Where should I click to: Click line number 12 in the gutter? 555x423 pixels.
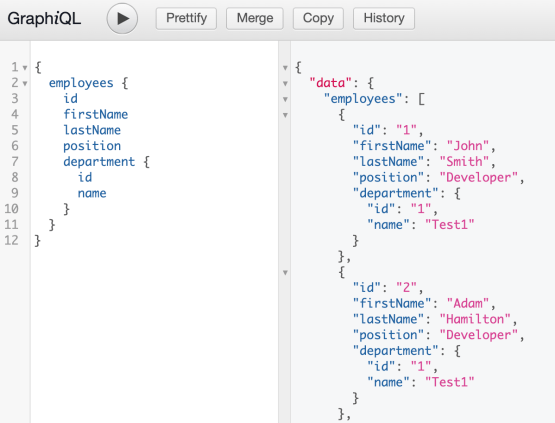pyautogui.click(x=11, y=240)
